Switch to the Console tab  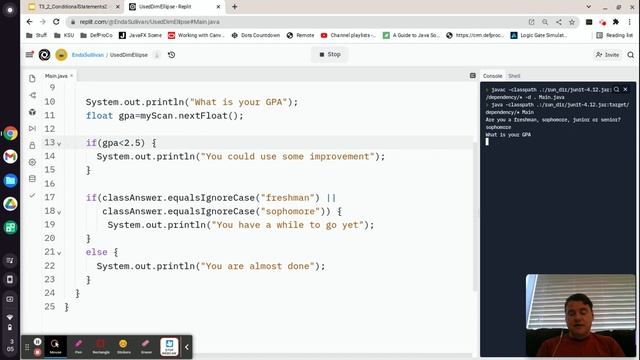492,76
